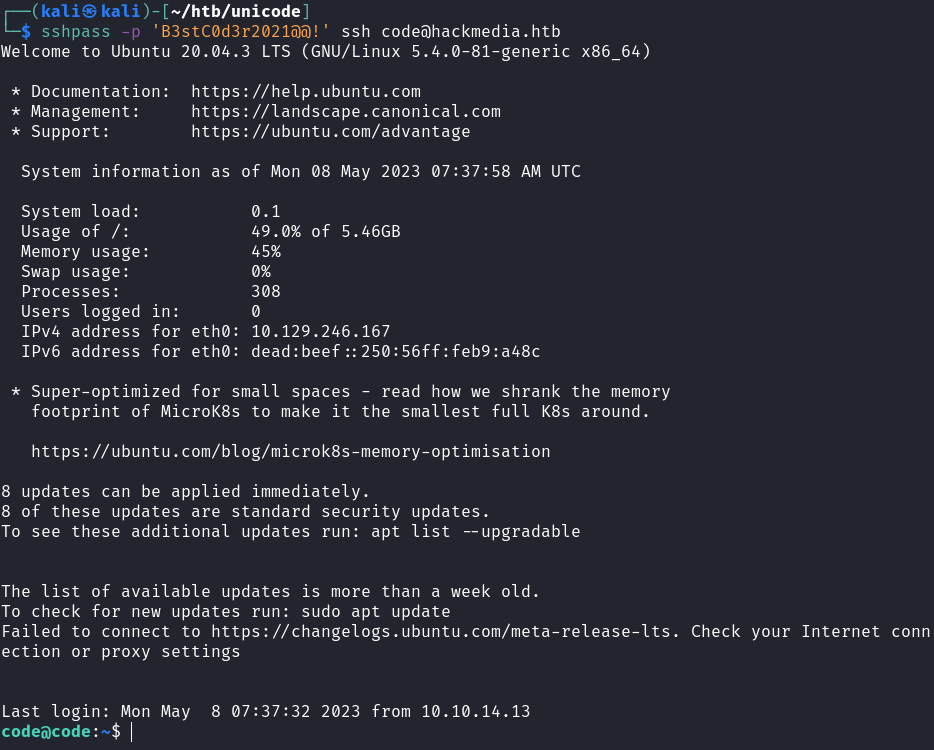Open the help.ubuntu.com documentation link

[306, 91]
